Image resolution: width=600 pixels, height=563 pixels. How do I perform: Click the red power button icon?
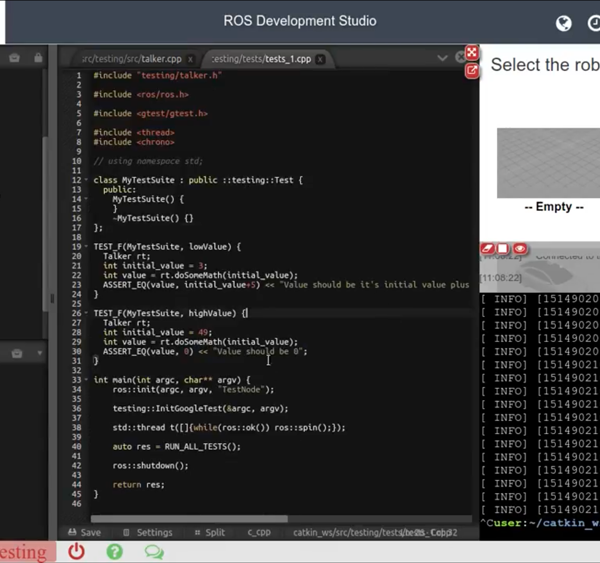tap(76, 552)
